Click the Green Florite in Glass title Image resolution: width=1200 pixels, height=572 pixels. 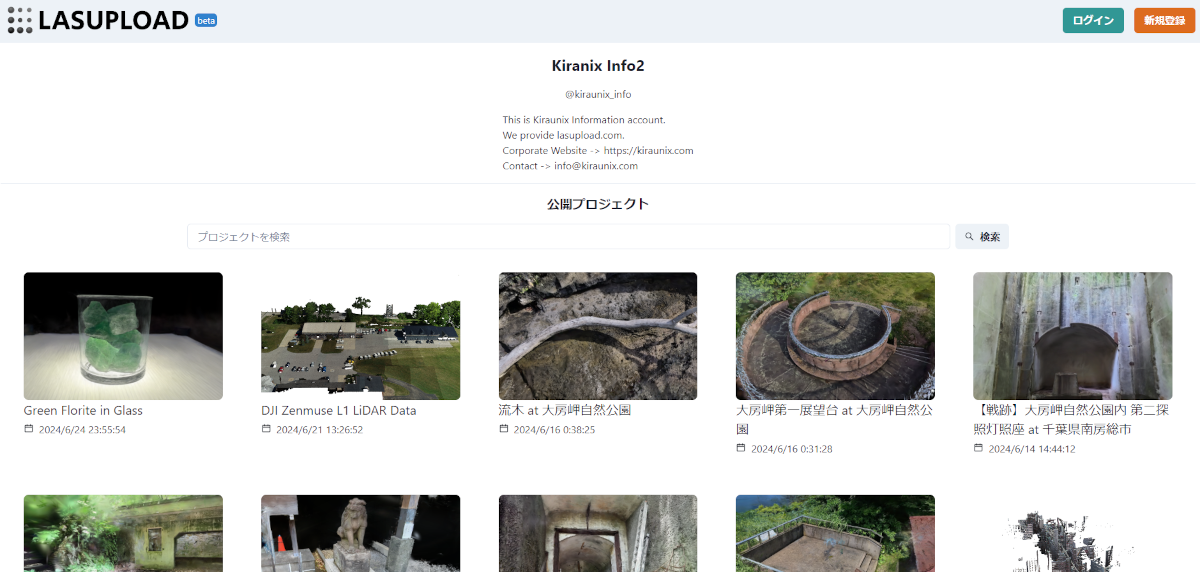83,411
